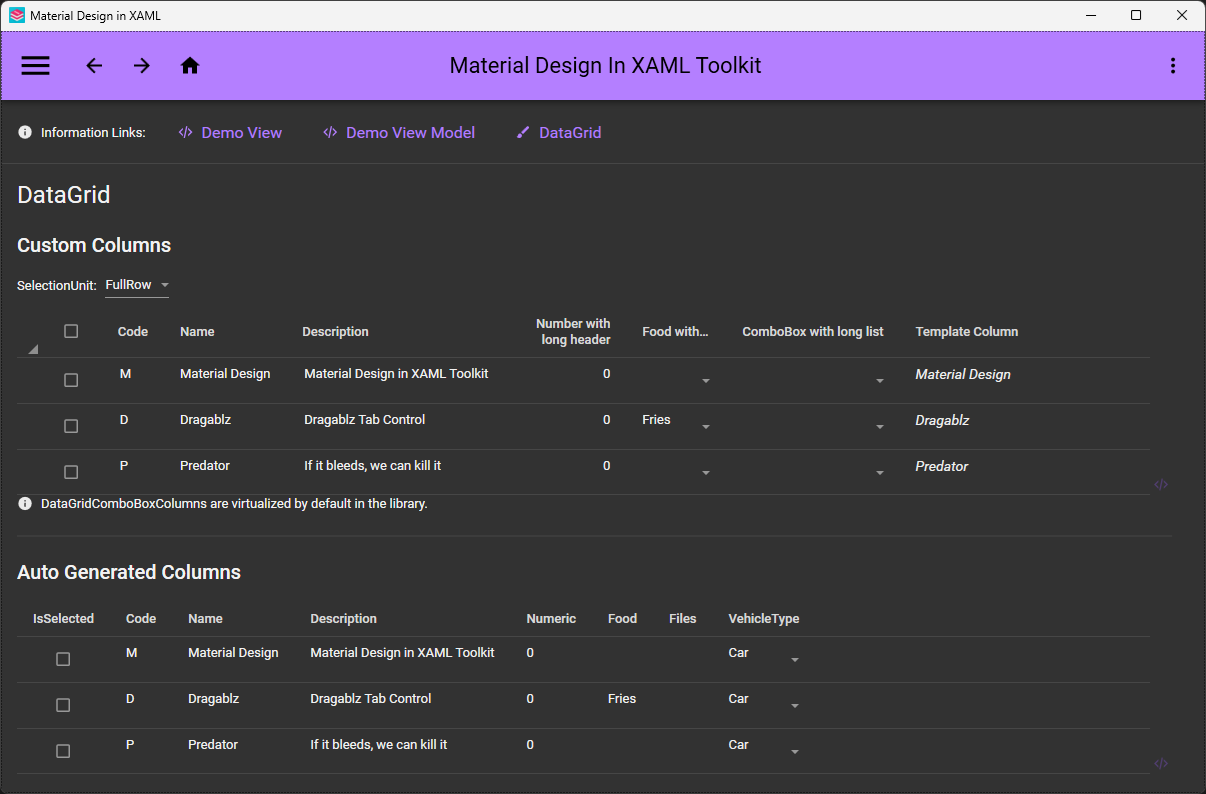Toggle the select-all header checkbox
The width and height of the screenshot is (1206, 794).
71,331
